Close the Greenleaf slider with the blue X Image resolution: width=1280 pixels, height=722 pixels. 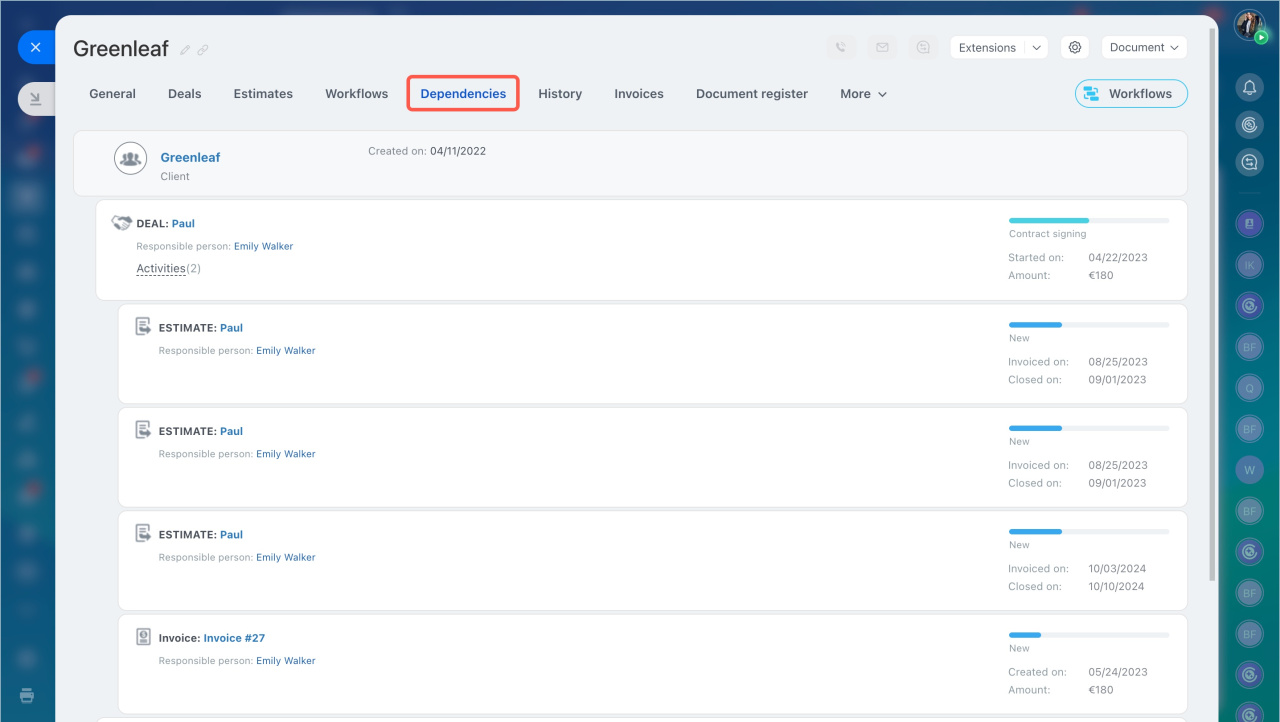pyautogui.click(x=36, y=47)
